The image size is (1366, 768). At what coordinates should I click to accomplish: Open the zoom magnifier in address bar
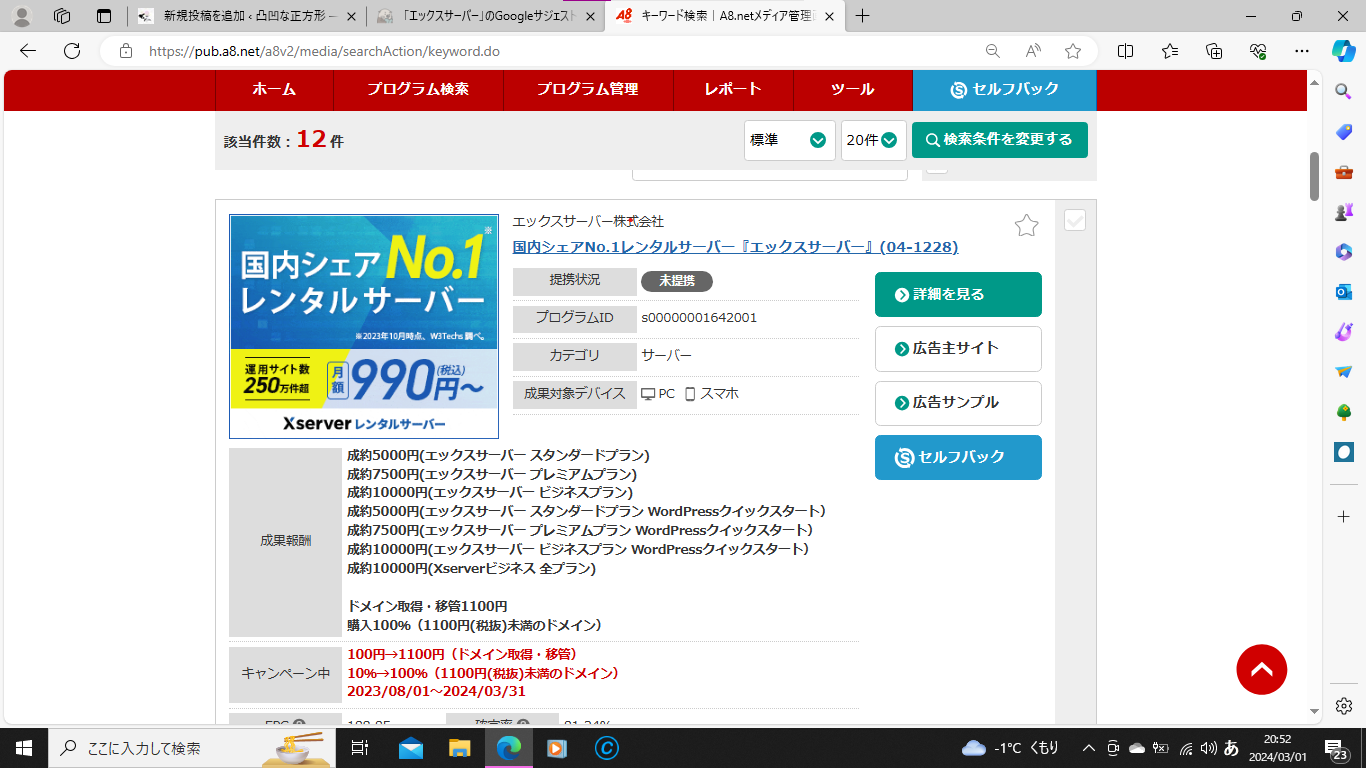tap(993, 51)
